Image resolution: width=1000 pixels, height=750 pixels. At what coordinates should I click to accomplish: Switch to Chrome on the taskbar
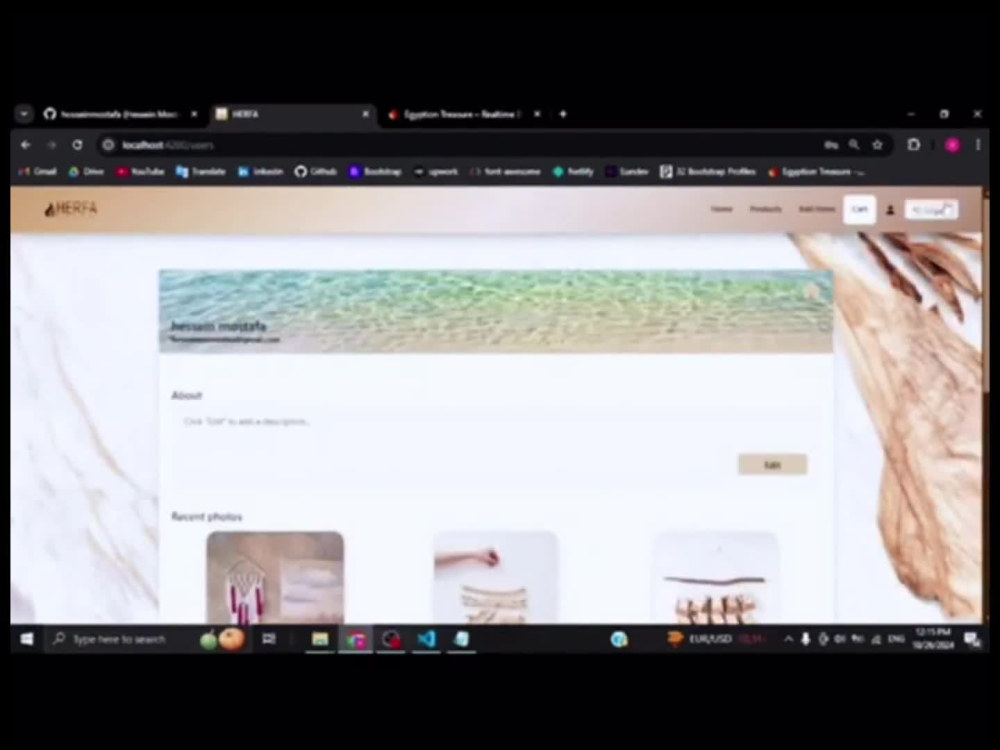(355, 639)
